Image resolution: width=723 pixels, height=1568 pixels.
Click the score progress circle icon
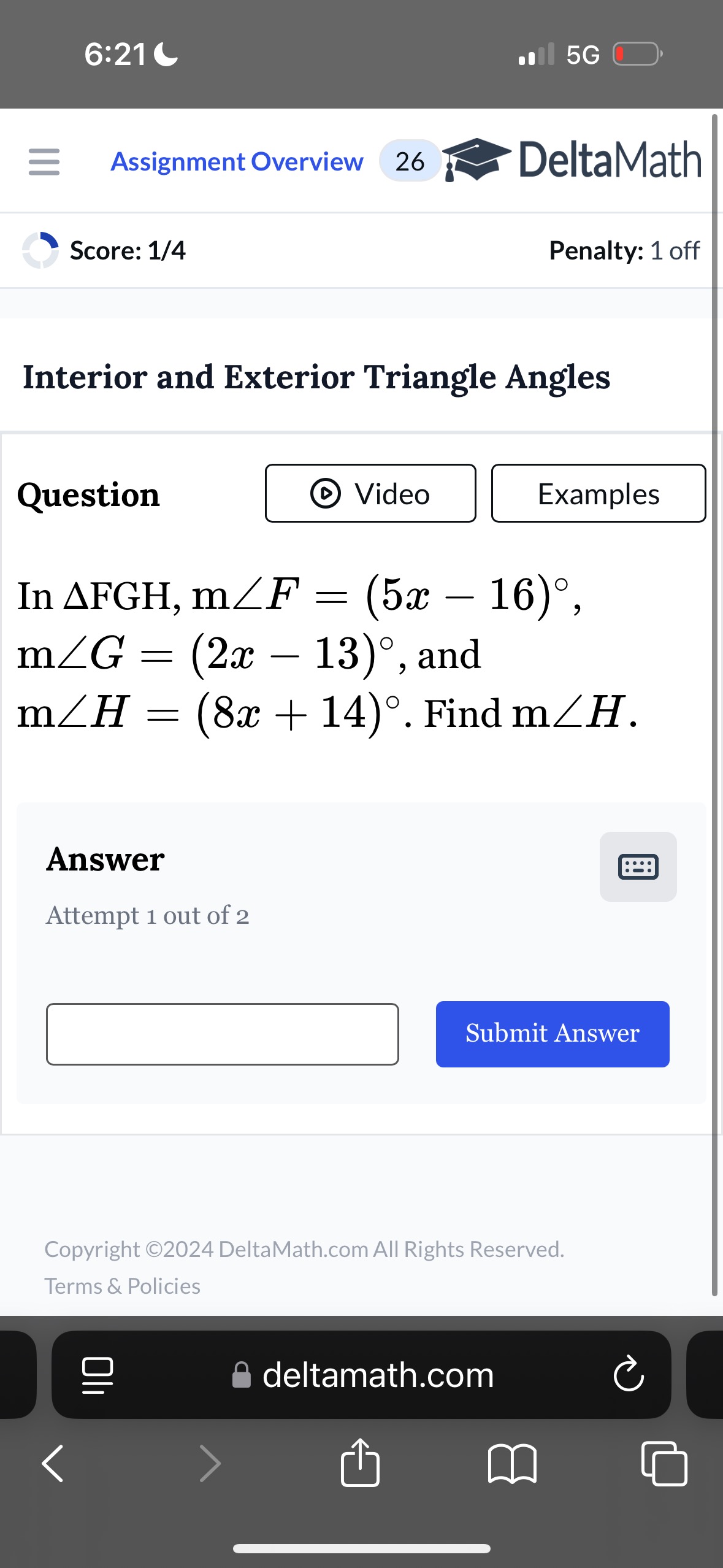click(x=40, y=250)
